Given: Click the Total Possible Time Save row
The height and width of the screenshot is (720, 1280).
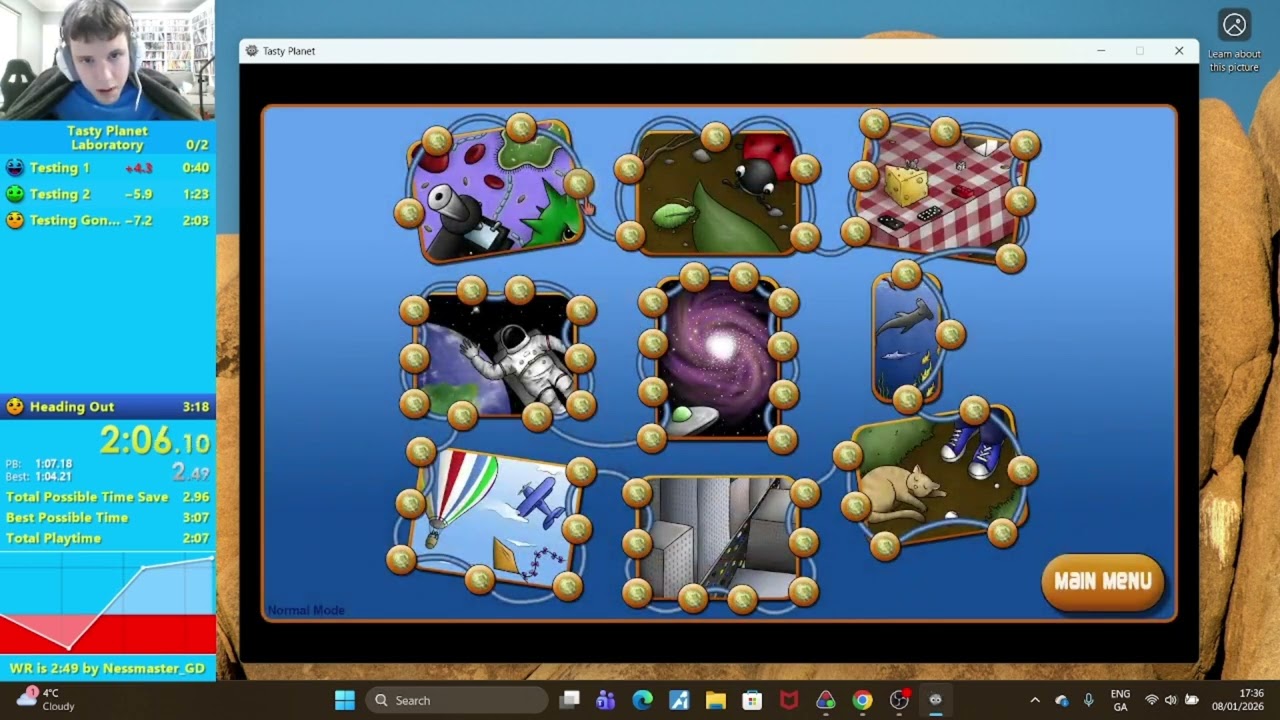Looking at the screenshot, I should tap(107, 497).
